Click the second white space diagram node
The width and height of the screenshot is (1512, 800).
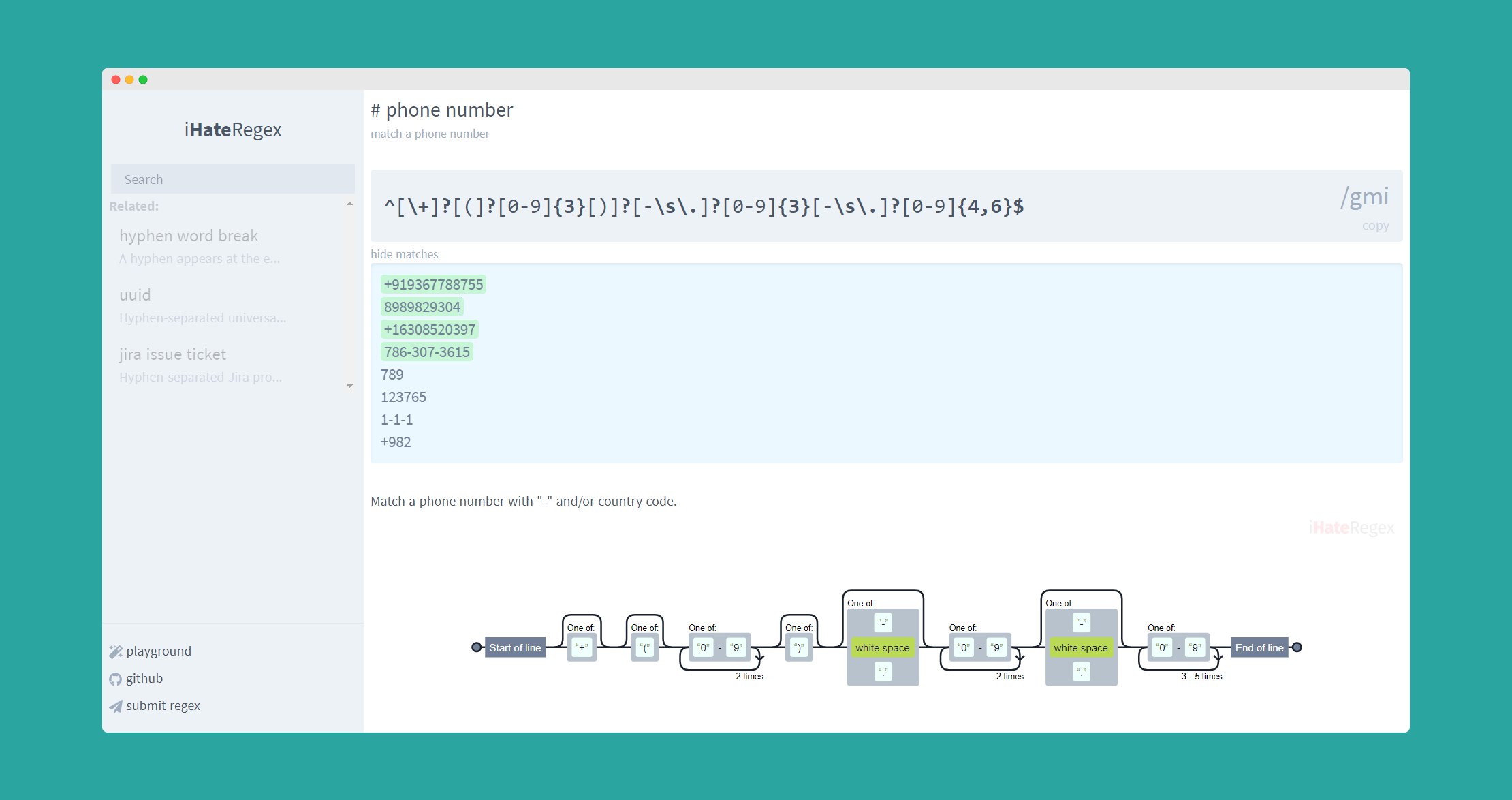pos(1081,647)
